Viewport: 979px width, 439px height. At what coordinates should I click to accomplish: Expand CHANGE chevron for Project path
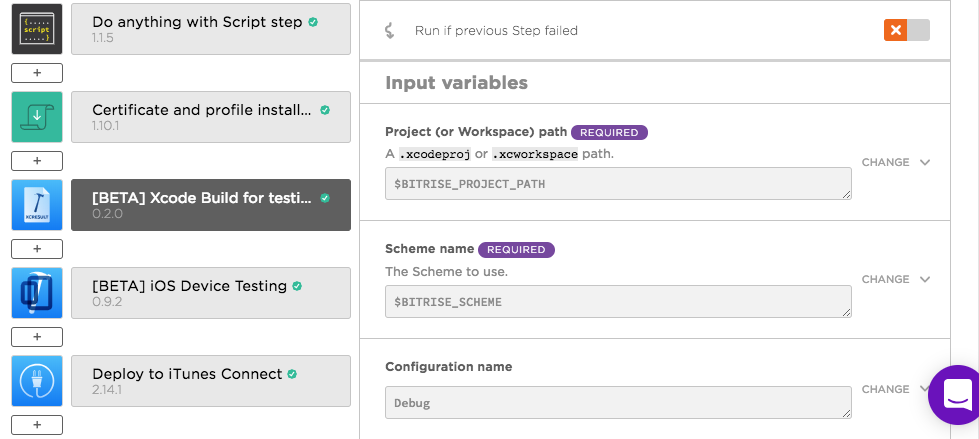tap(925, 162)
